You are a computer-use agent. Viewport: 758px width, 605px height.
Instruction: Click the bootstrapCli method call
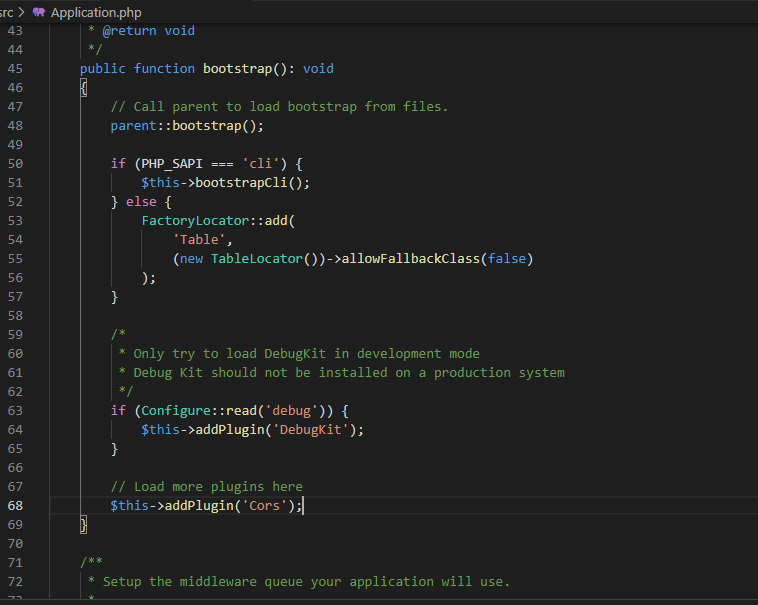(241, 183)
